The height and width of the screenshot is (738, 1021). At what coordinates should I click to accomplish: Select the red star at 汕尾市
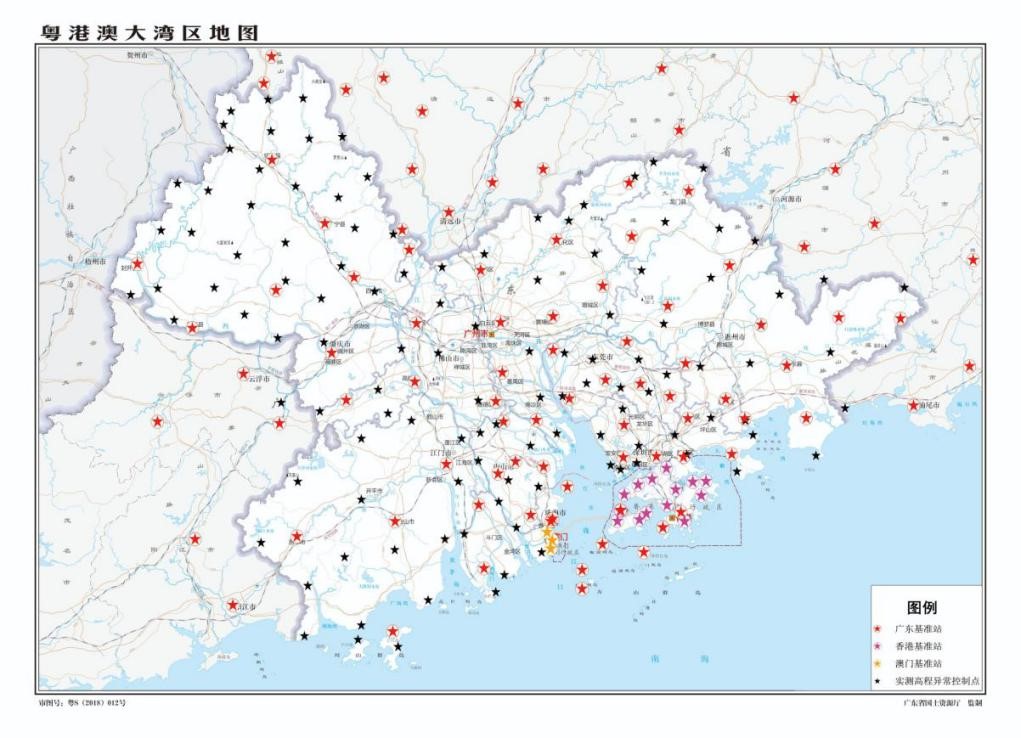pyautogui.click(x=913, y=405)
